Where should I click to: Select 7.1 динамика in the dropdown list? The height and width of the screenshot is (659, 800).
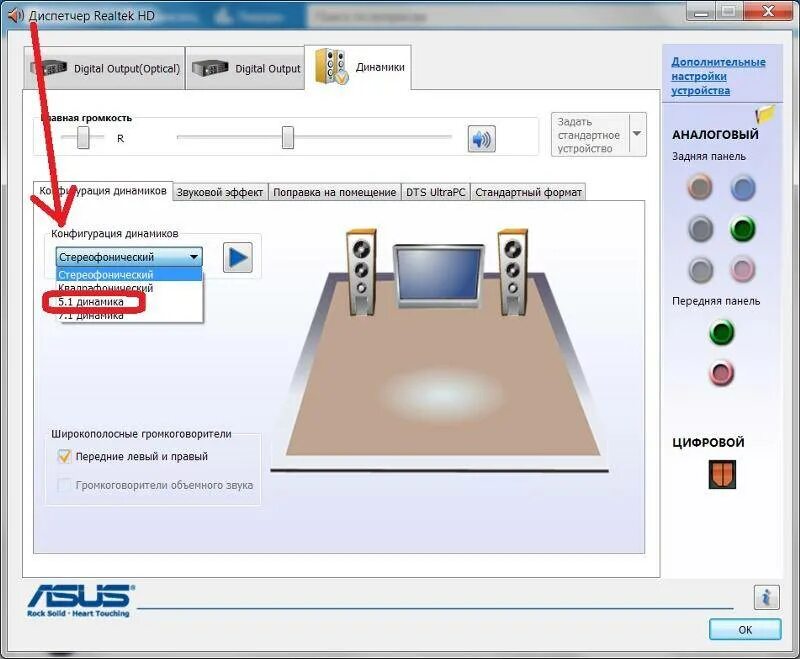129,315
